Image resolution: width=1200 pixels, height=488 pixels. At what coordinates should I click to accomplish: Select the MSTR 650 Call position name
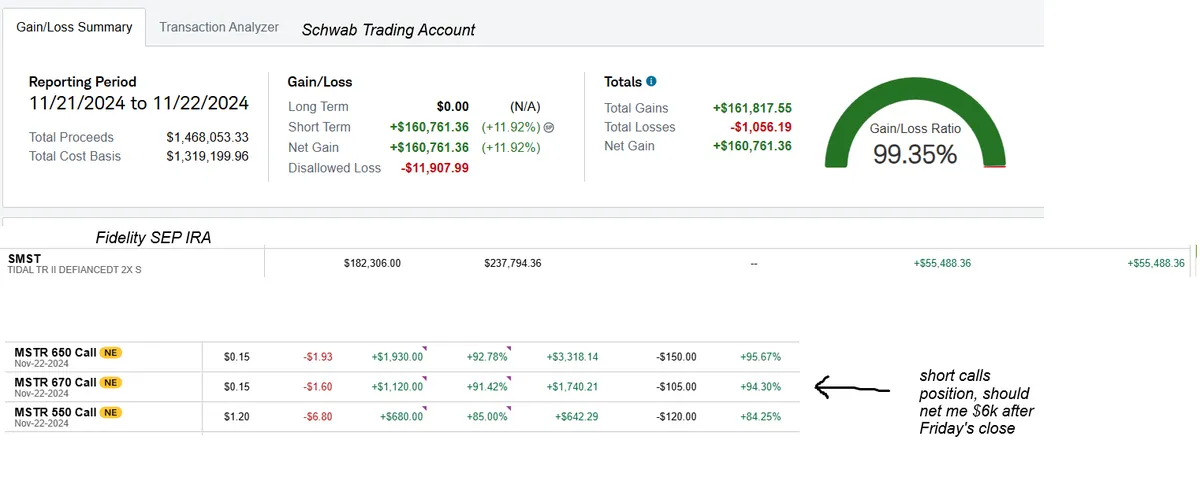pyautogui.click(x=56, y=354)
